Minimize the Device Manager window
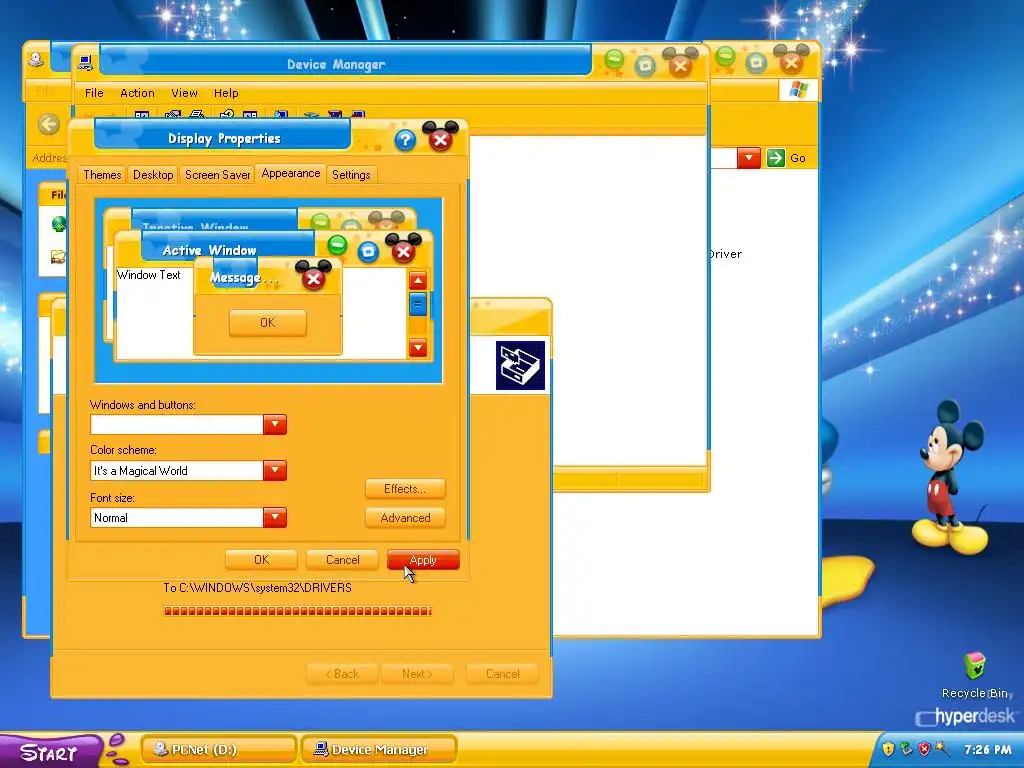1024x768 pixels. click(614, 60)
